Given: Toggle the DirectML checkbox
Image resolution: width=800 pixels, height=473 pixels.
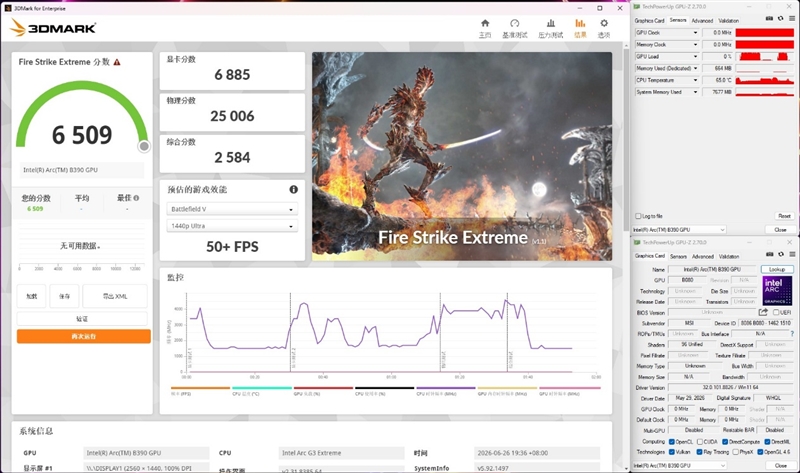Looking at the screenshot, I should [x=767, y=442].
